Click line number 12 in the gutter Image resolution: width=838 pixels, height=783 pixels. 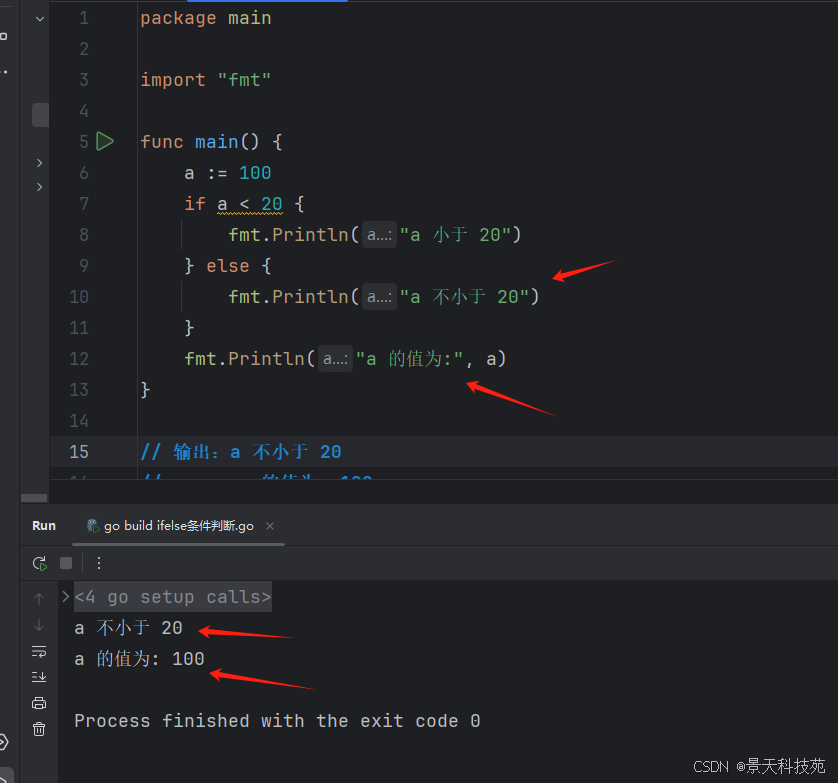pos(79,359)
